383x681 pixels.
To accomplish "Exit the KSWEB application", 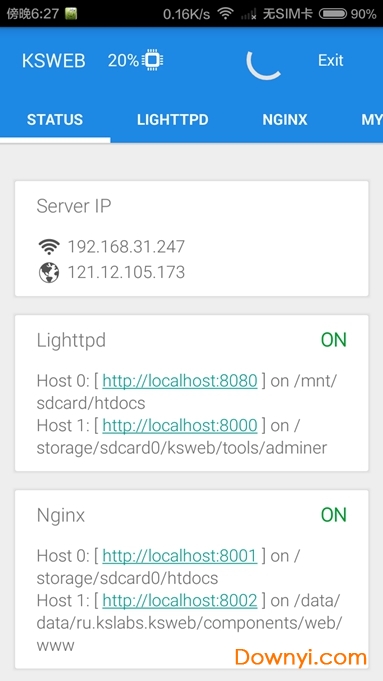I will click(330, 60).
